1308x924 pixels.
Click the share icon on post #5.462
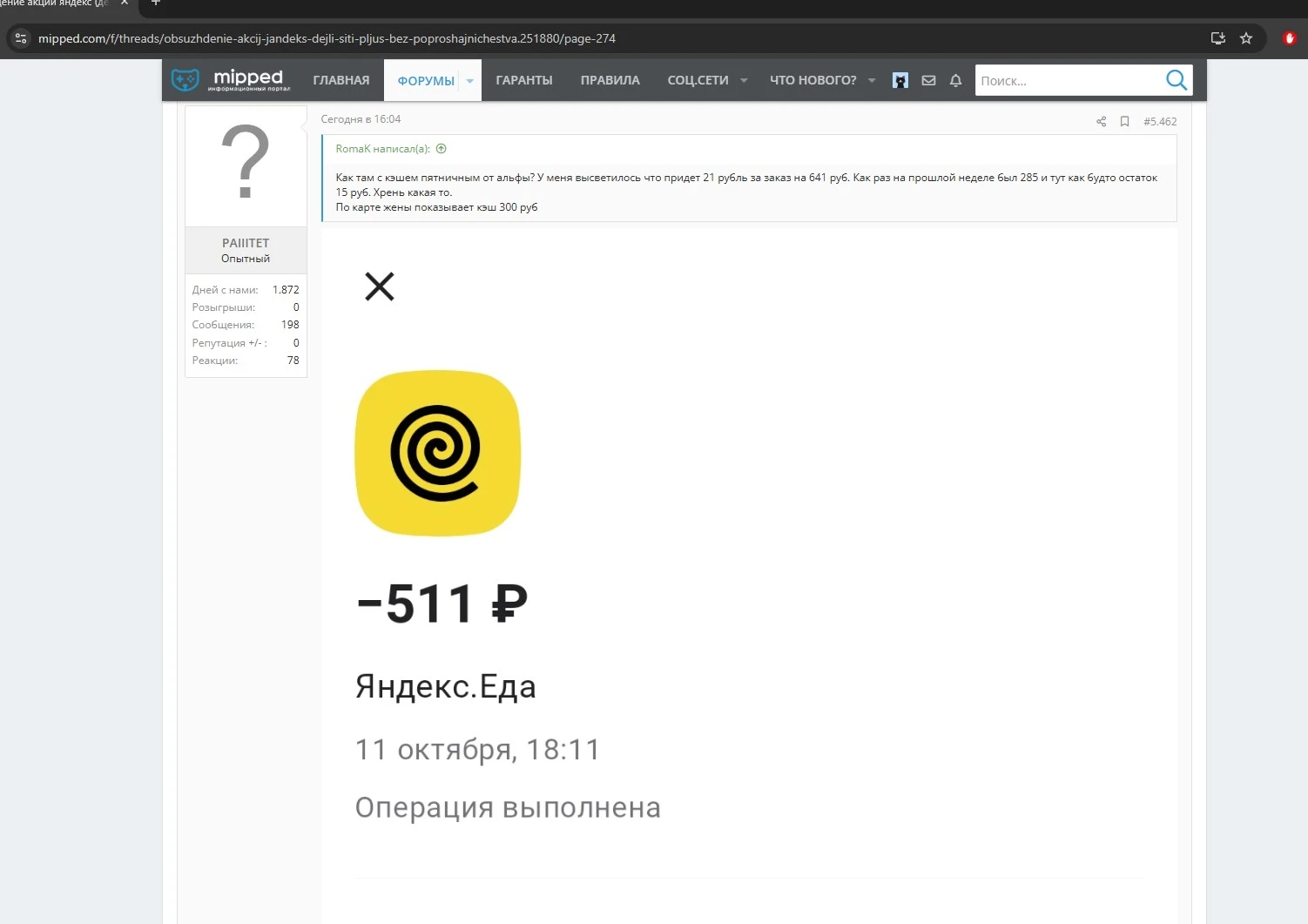click(1101, 122)
